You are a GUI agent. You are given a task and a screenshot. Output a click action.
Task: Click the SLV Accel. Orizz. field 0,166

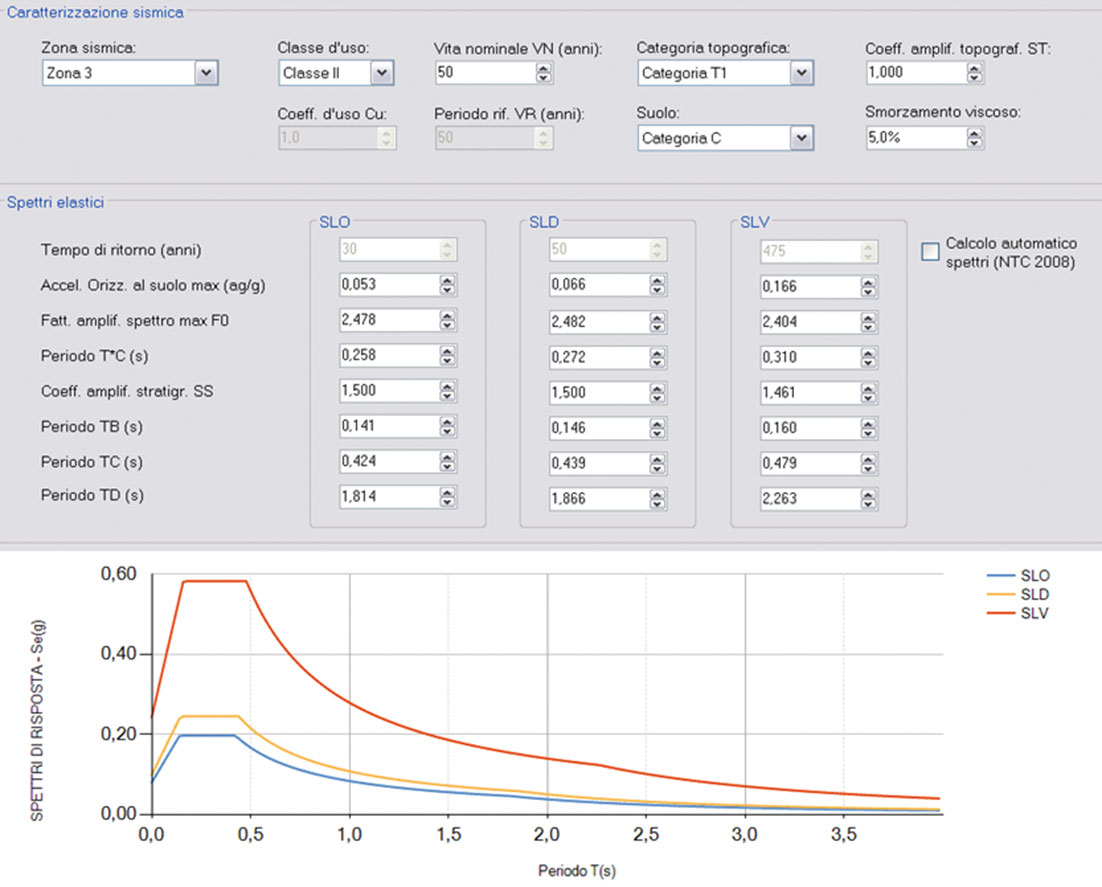click(810, 287)
